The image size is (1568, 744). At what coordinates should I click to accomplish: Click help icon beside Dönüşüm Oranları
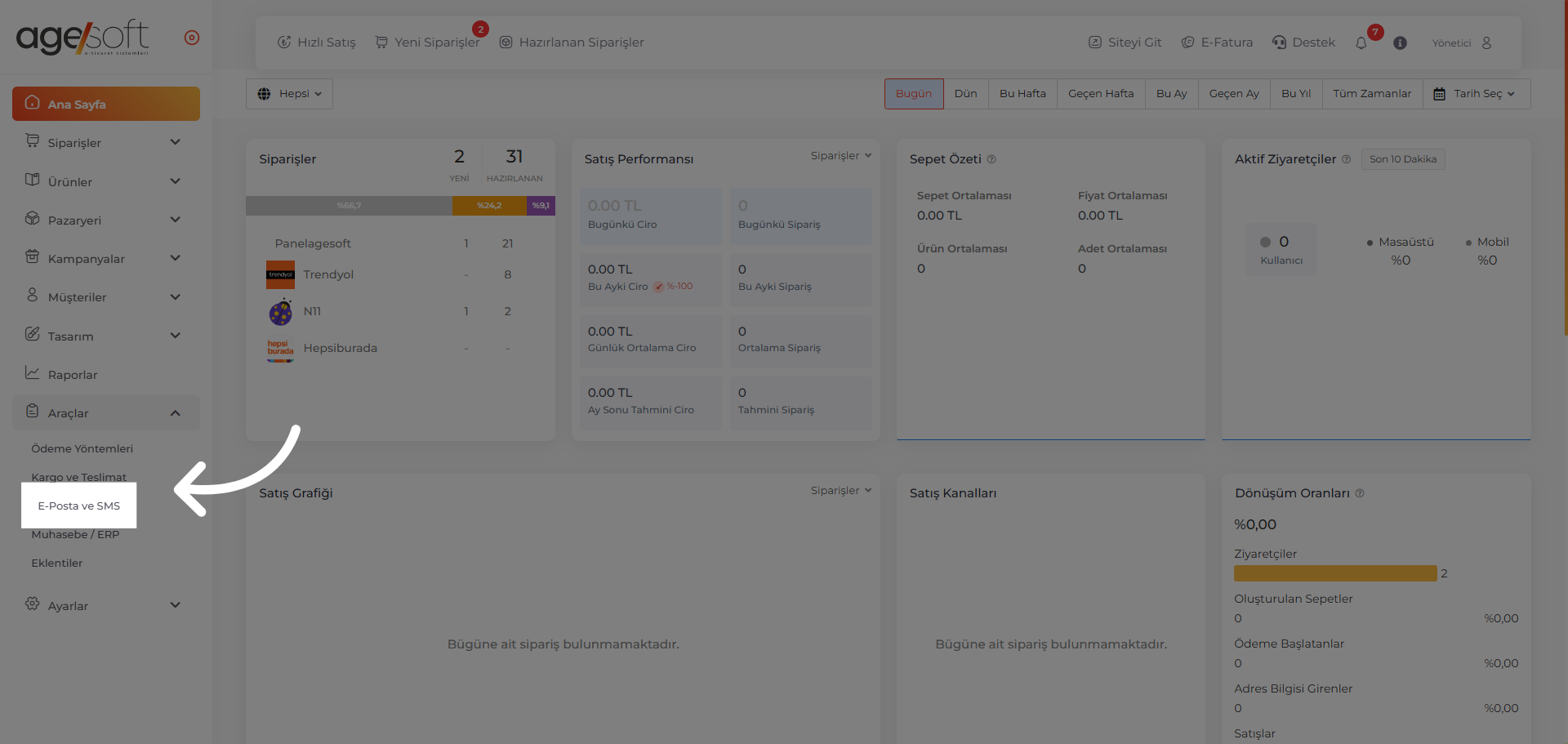click(1360, 493)
